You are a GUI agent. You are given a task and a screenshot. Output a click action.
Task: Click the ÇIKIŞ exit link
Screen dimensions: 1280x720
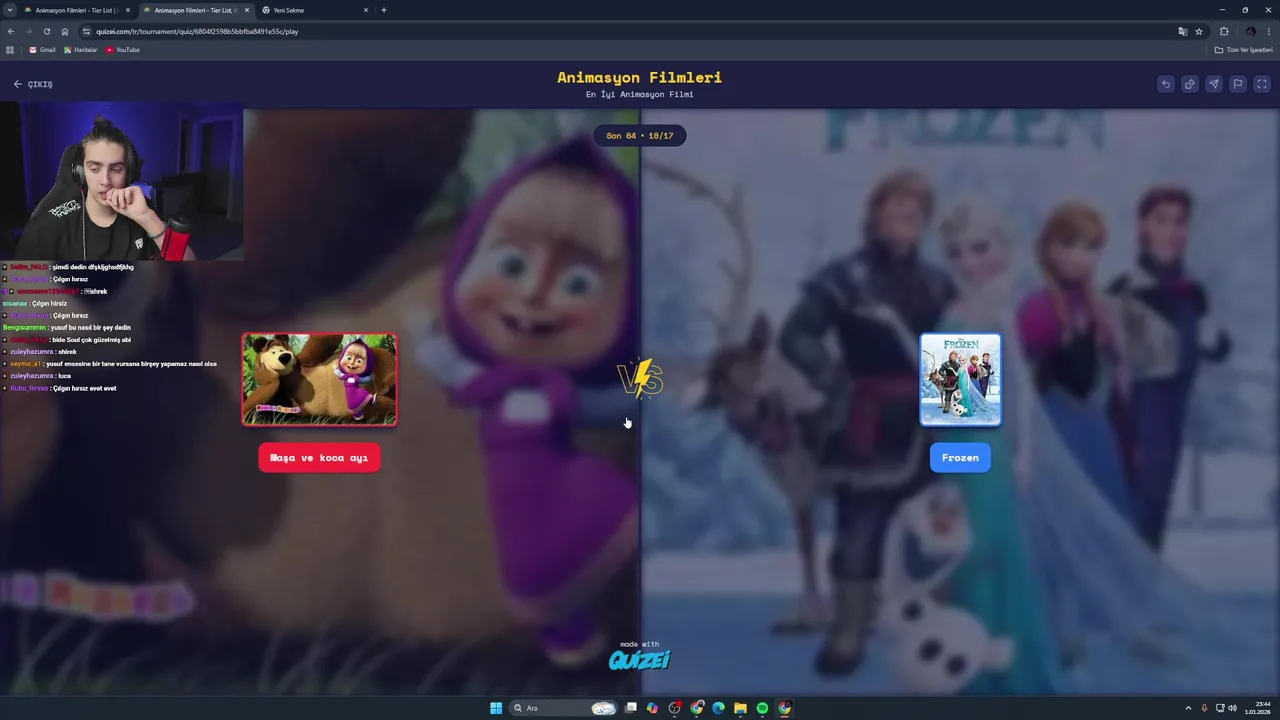click(33, 84)
